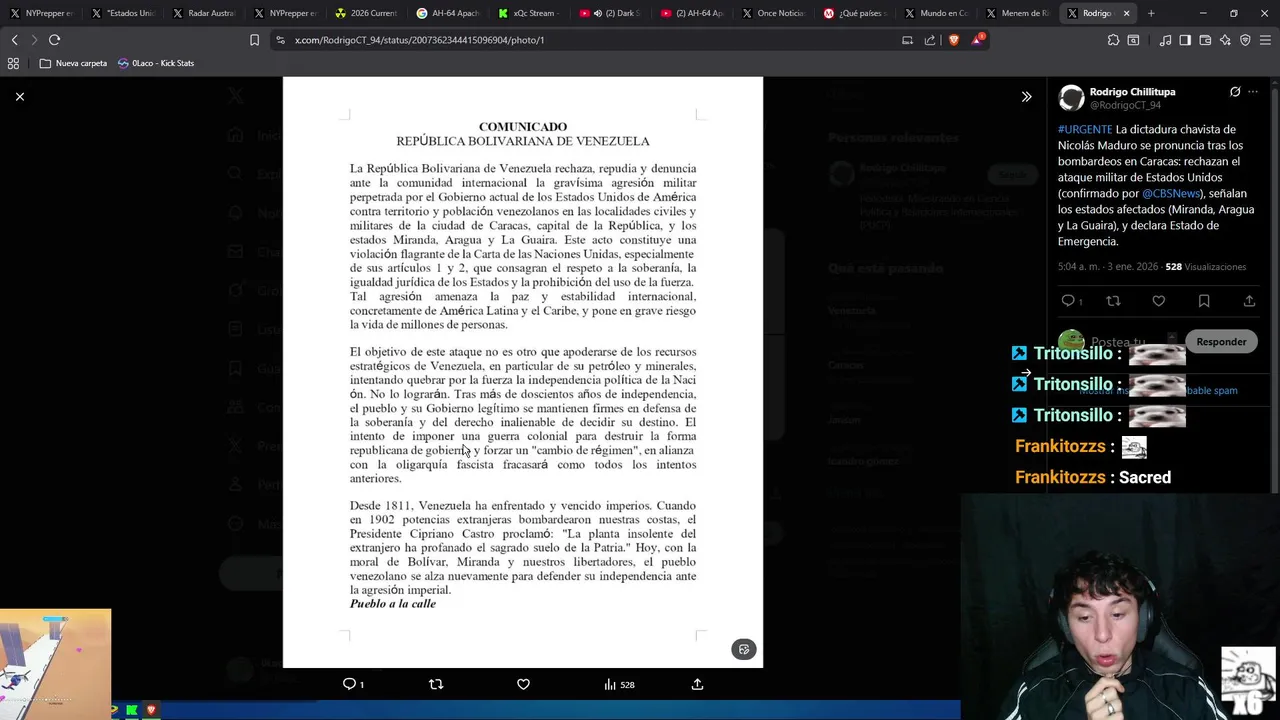Open a new browser tab
The width and height of the screenshot is (1280, 720).
tap(1151, 13)
